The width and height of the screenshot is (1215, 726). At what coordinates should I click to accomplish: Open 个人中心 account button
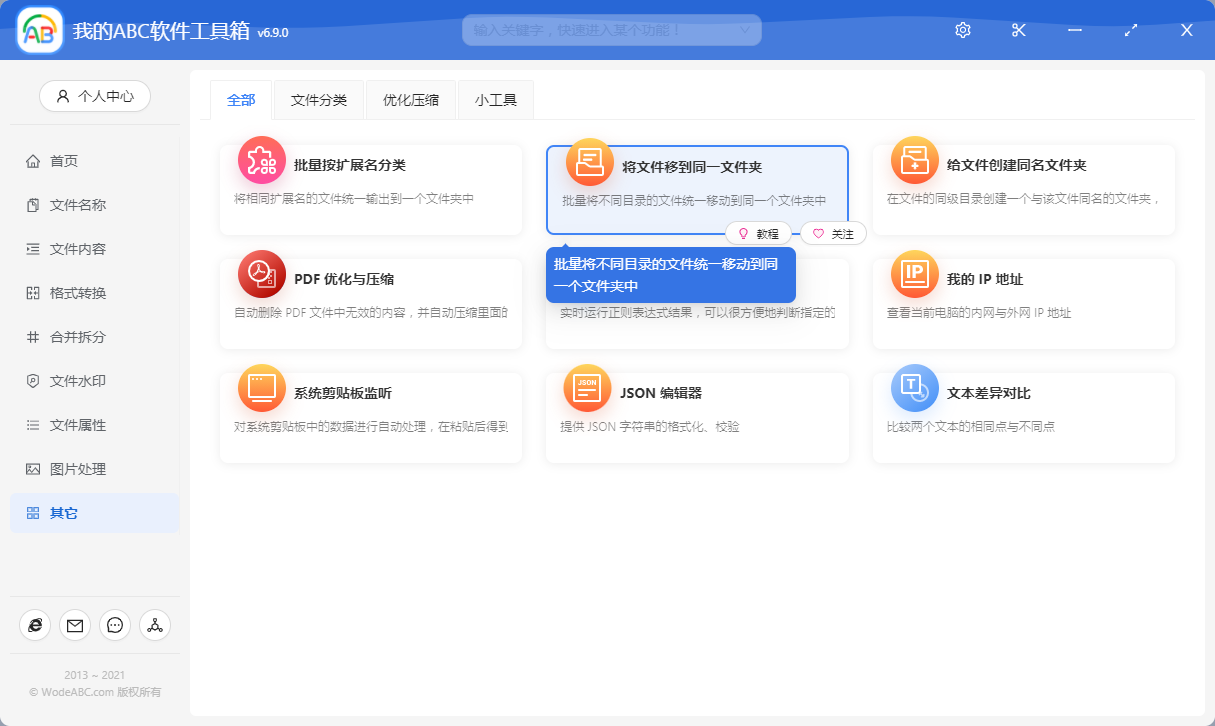pos(94,96)
